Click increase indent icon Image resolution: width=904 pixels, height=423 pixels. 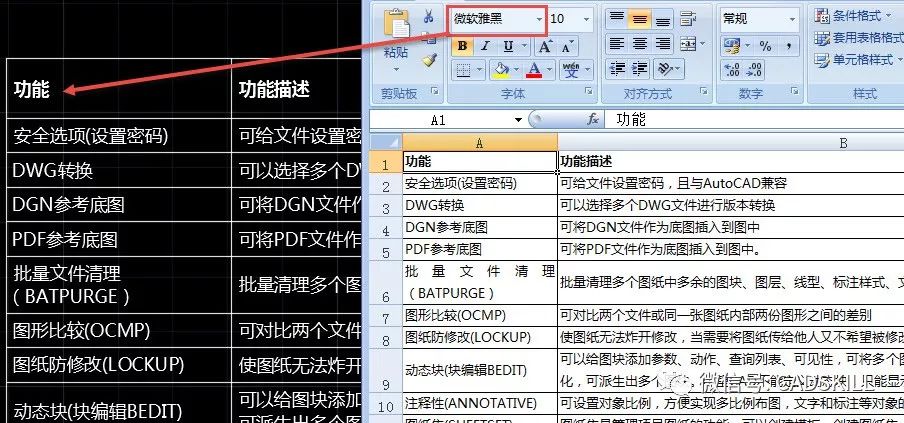tap(640, 69)
